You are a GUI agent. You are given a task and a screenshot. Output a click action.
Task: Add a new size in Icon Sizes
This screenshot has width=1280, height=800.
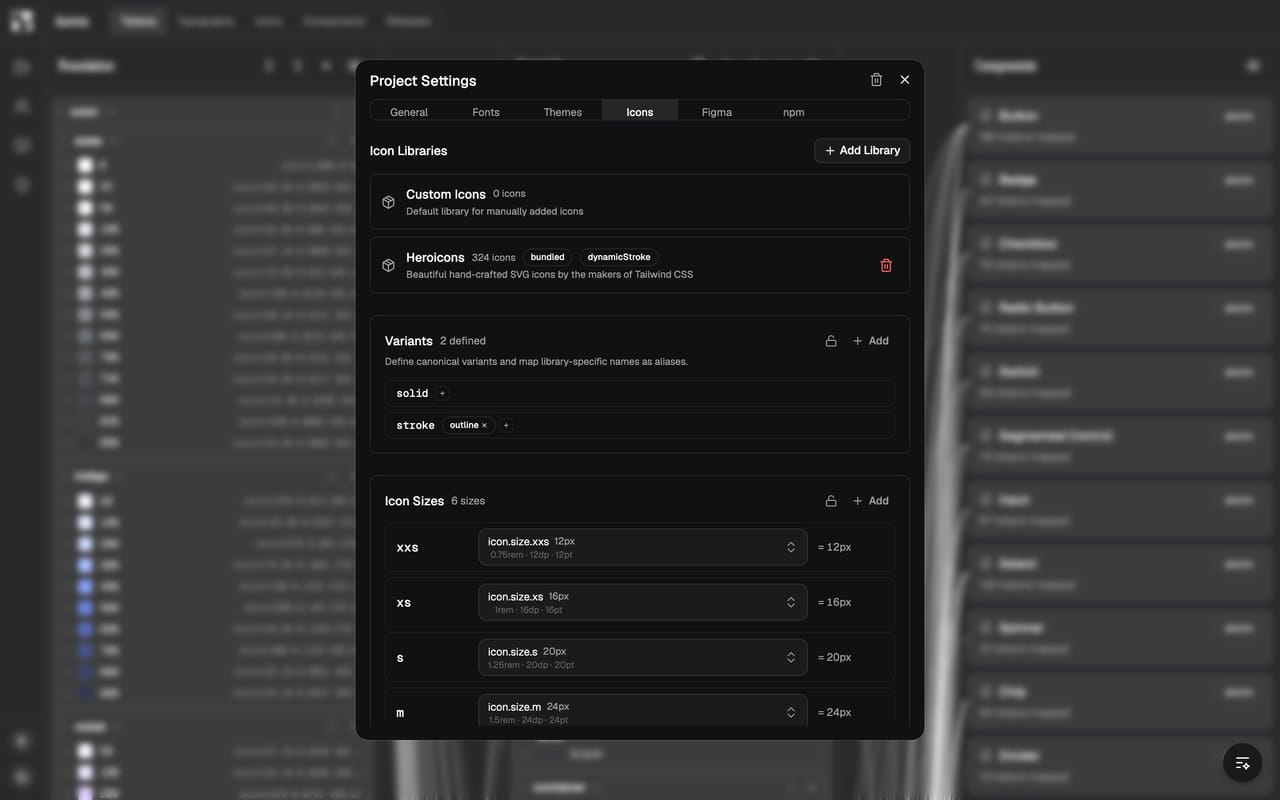tap(871, 501)
